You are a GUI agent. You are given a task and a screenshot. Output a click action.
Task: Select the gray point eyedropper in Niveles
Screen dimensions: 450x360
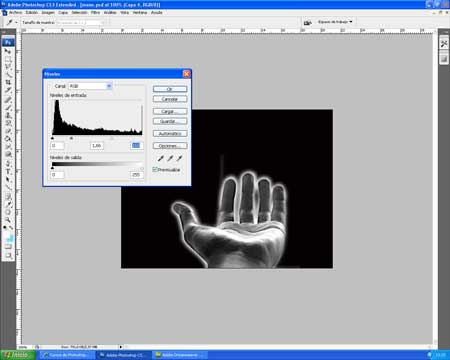point(170,158)
